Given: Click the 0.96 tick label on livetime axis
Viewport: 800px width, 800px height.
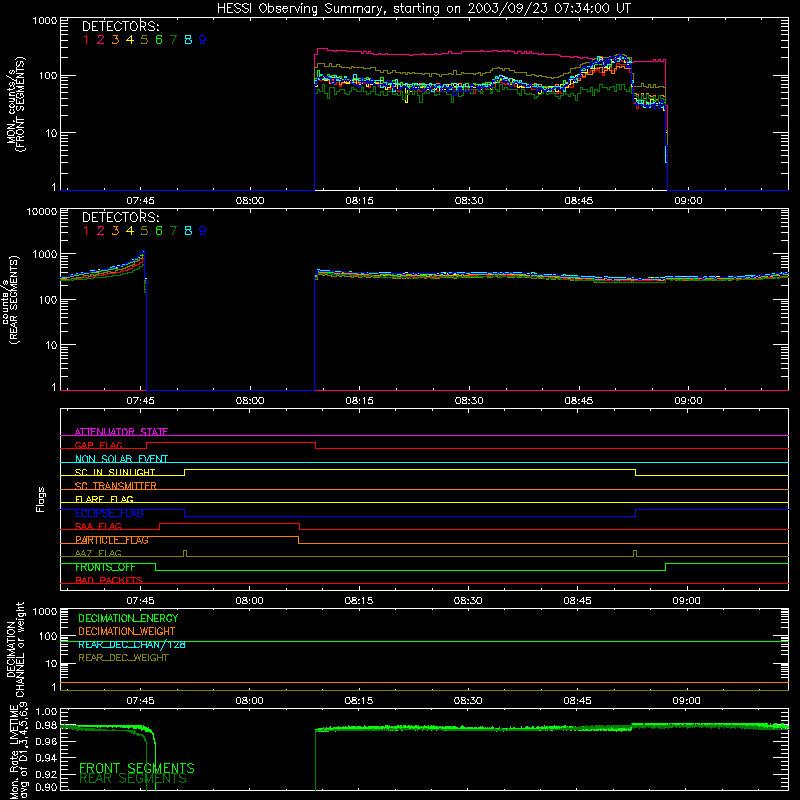Looking at the screenshot, I should 47,742.
